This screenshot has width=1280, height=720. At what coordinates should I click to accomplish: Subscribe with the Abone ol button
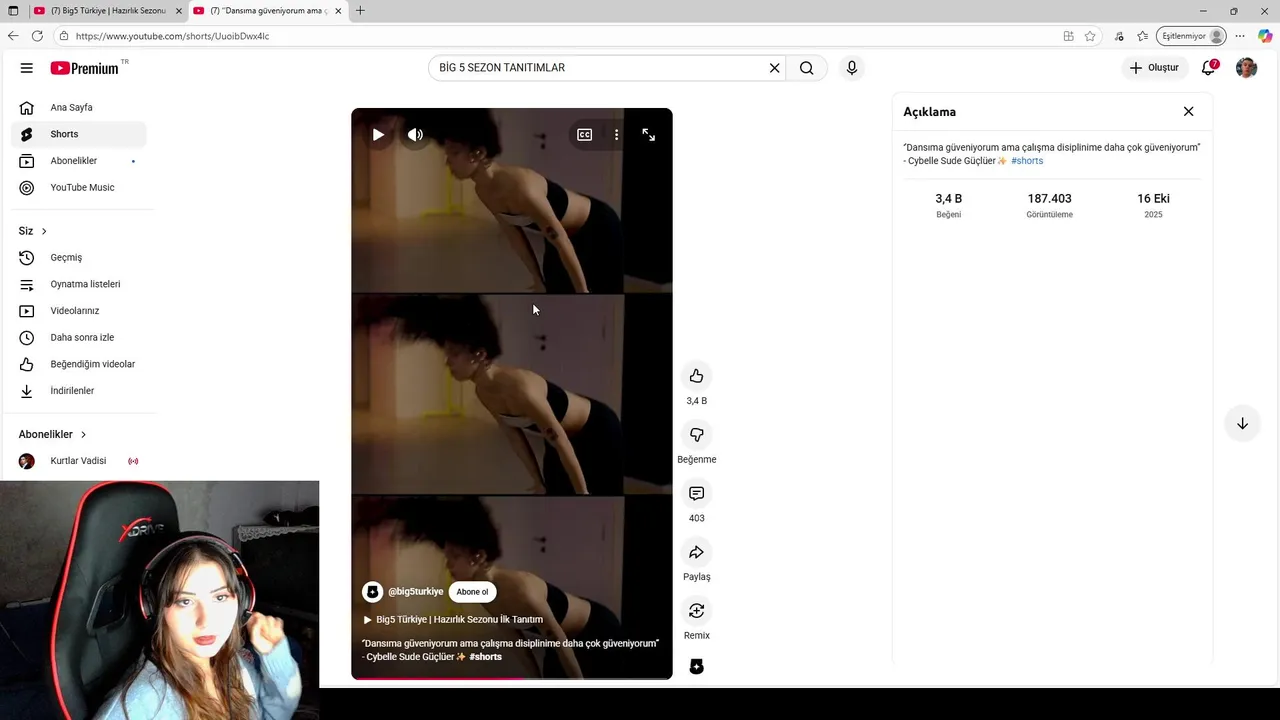[473, 592]
